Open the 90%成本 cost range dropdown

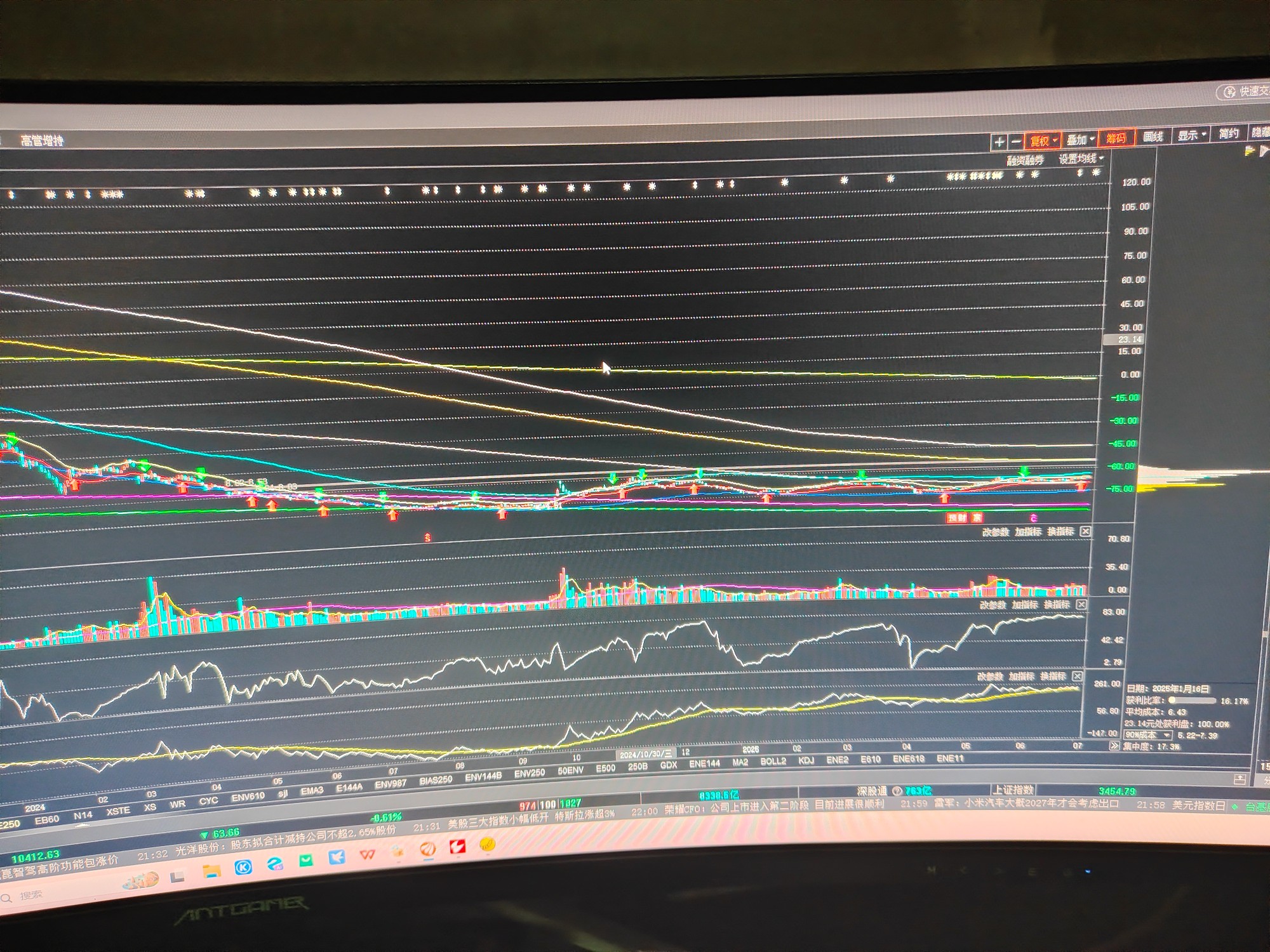[x=1147, y=735]
